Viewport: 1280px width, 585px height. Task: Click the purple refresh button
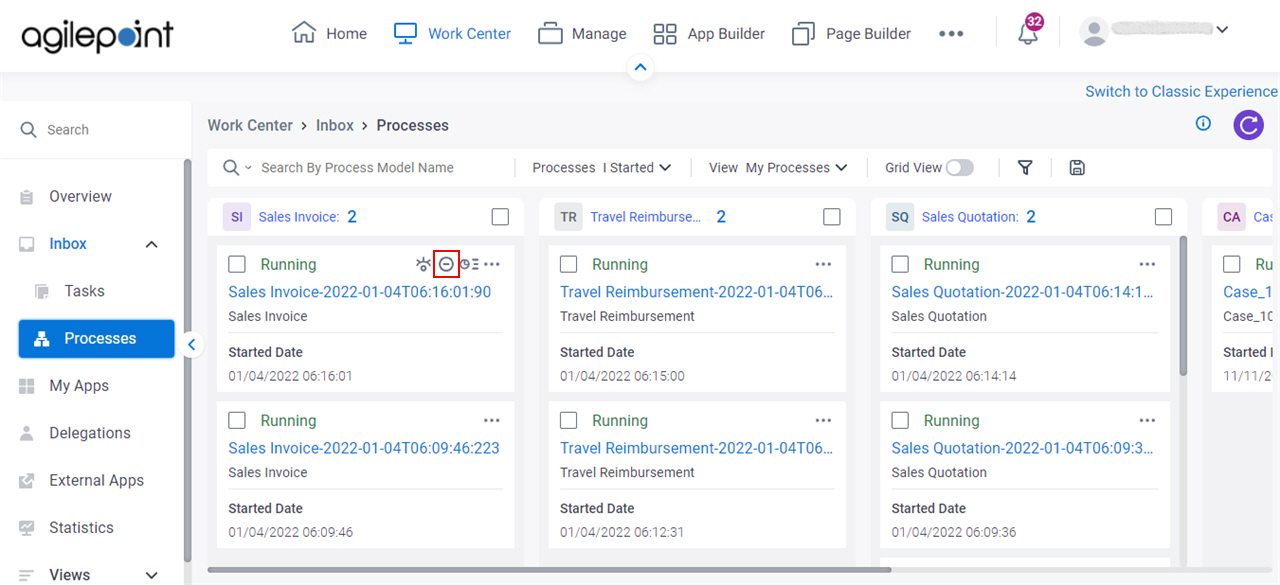[x=1248, y=125]
